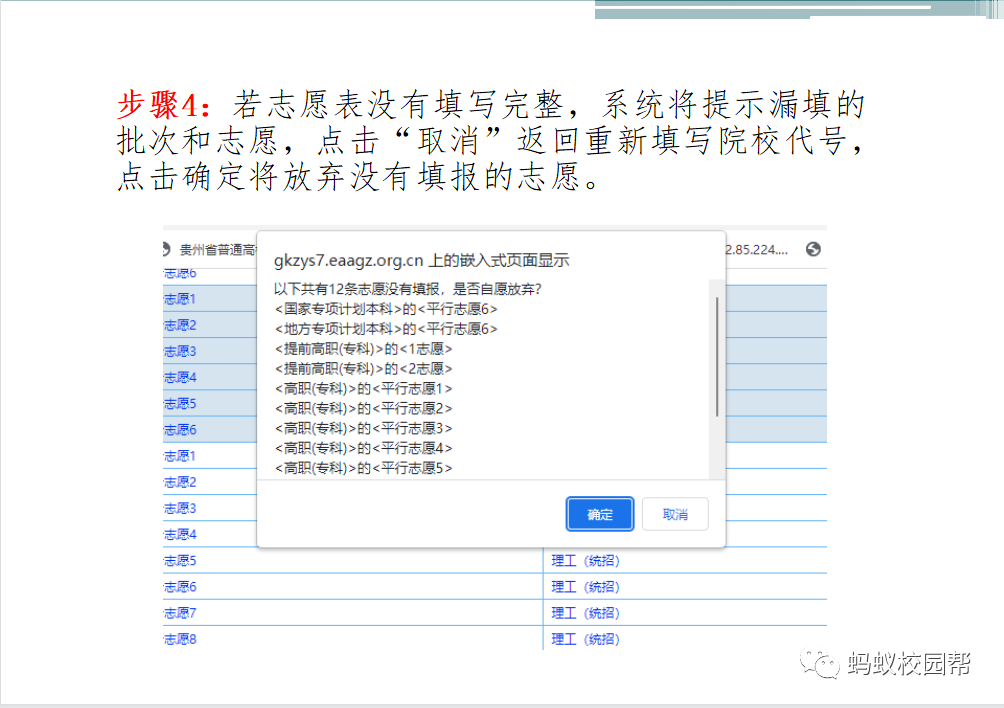
Task: Switch to the 贵州省普通高 browser tab
Action: point(215,249)
